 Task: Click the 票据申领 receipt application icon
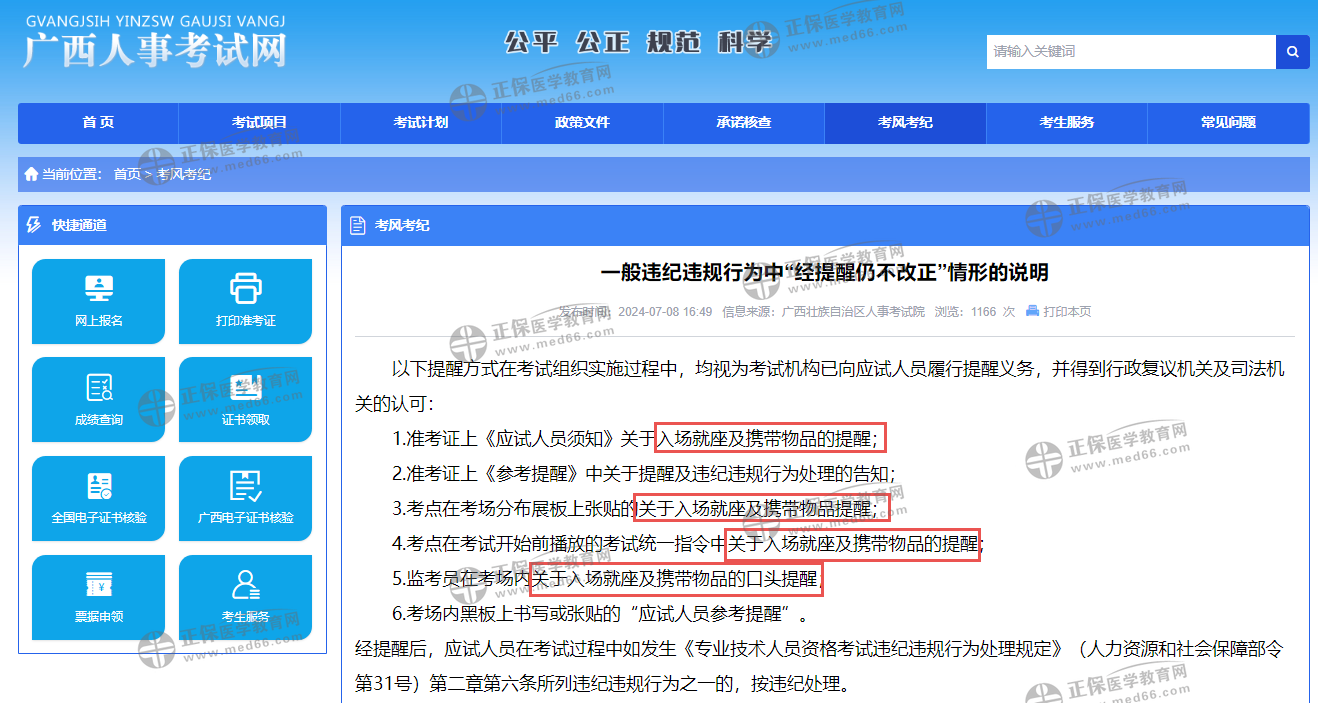(x=98, y=597)
